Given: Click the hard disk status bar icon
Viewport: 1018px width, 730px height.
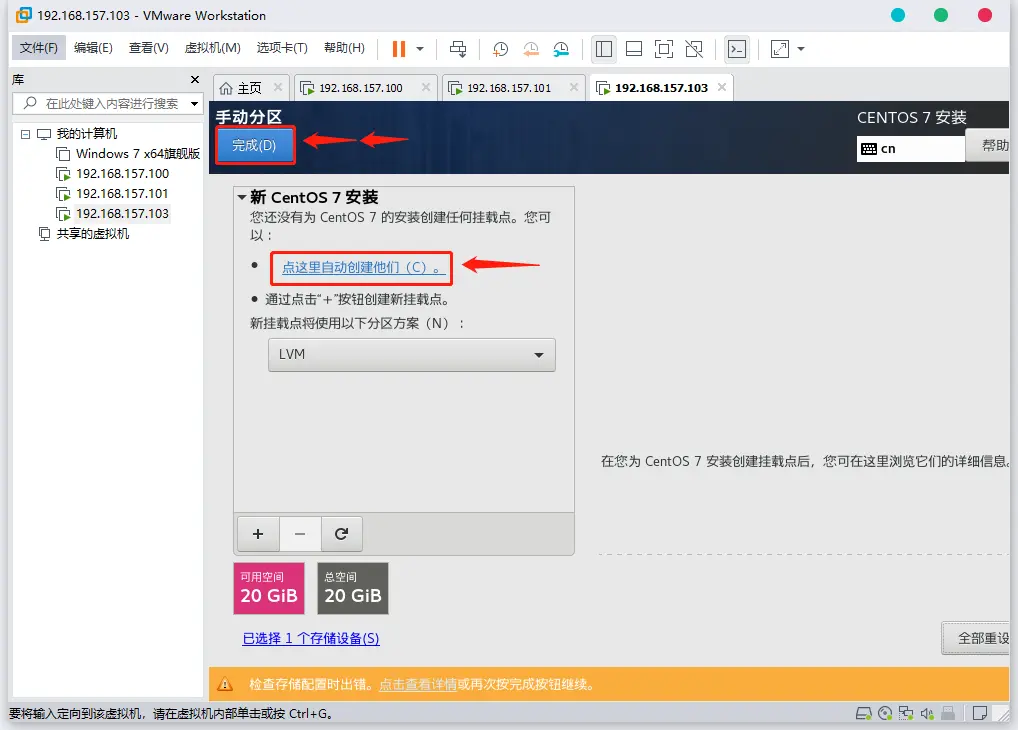Looking at the screenshot, I should click(x=863, y=714).
